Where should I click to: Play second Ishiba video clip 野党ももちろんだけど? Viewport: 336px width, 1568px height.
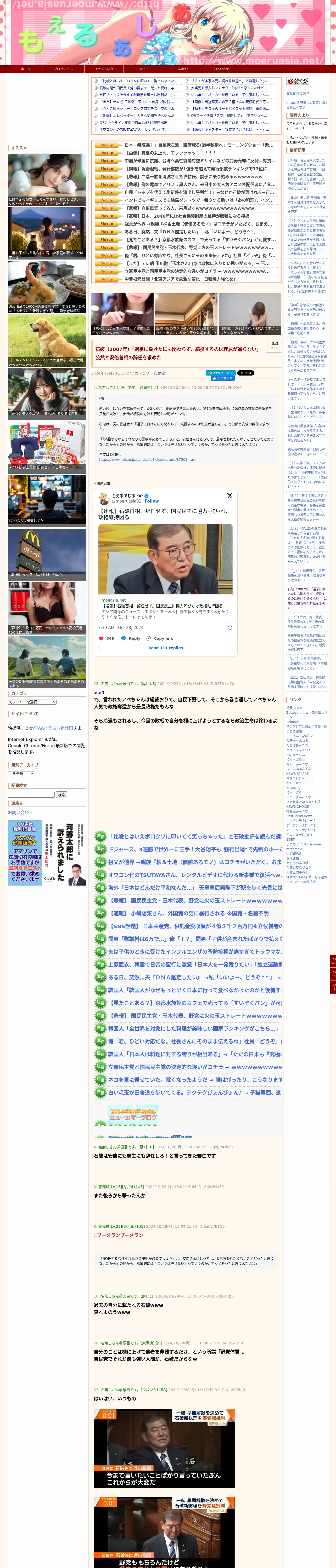(164, 1532)
